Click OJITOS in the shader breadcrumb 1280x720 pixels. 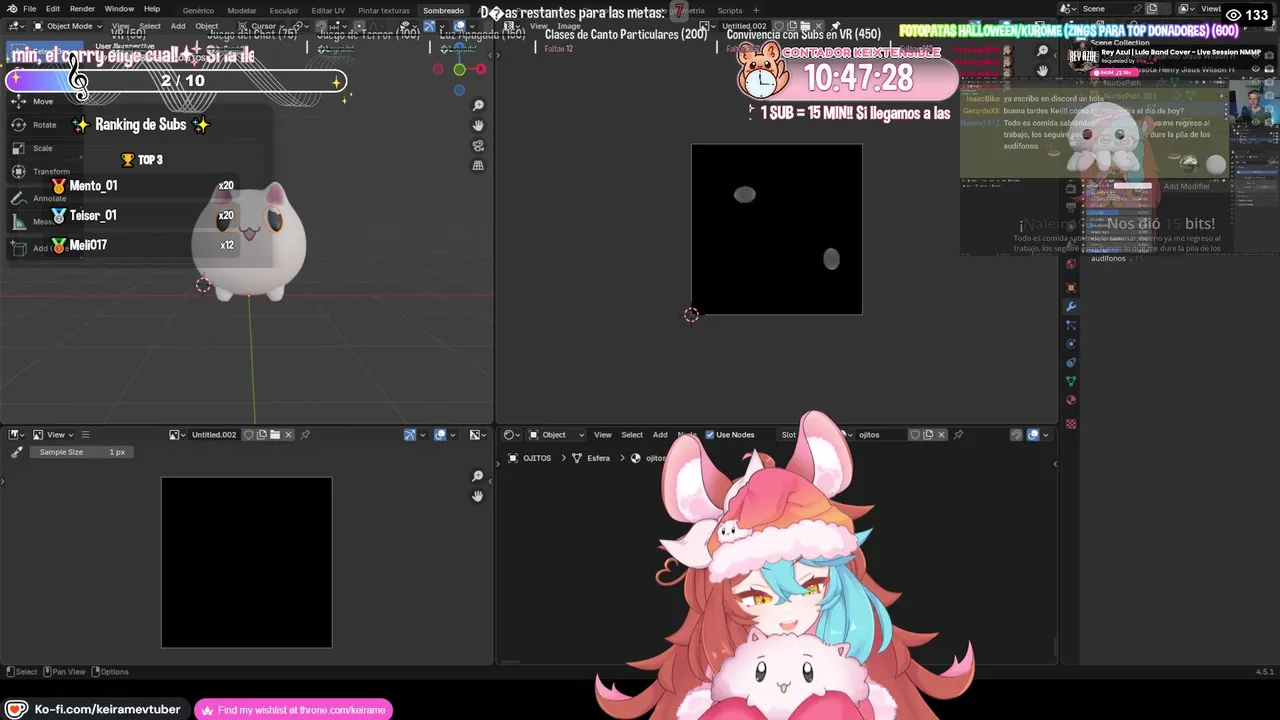pos(537,458)
